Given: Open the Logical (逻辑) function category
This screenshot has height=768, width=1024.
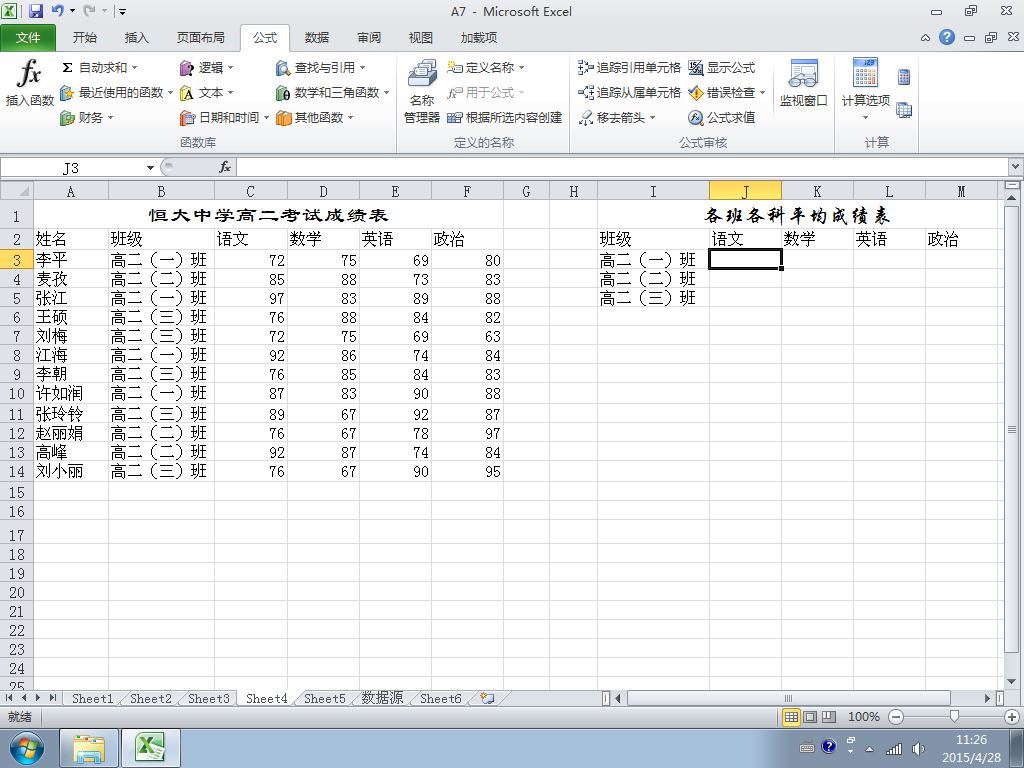Looking at the screenshot, I should click(x=206, y=67).
